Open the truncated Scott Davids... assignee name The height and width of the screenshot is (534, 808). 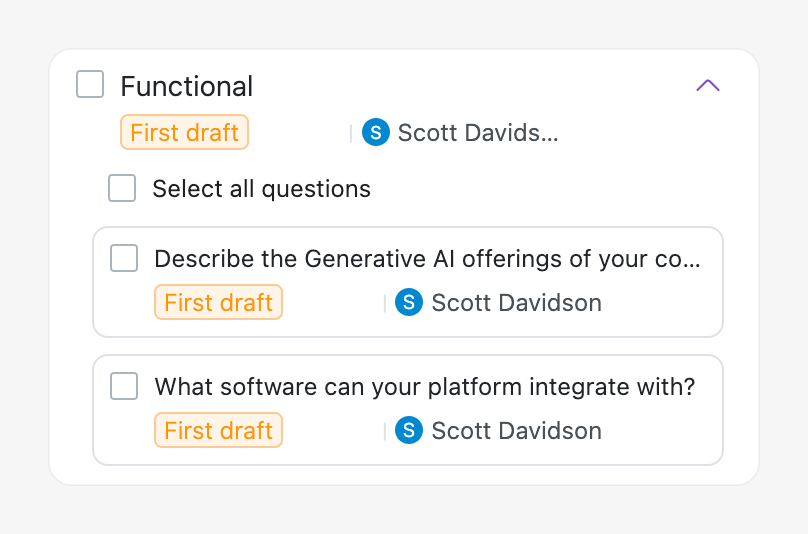coord(478,132)
